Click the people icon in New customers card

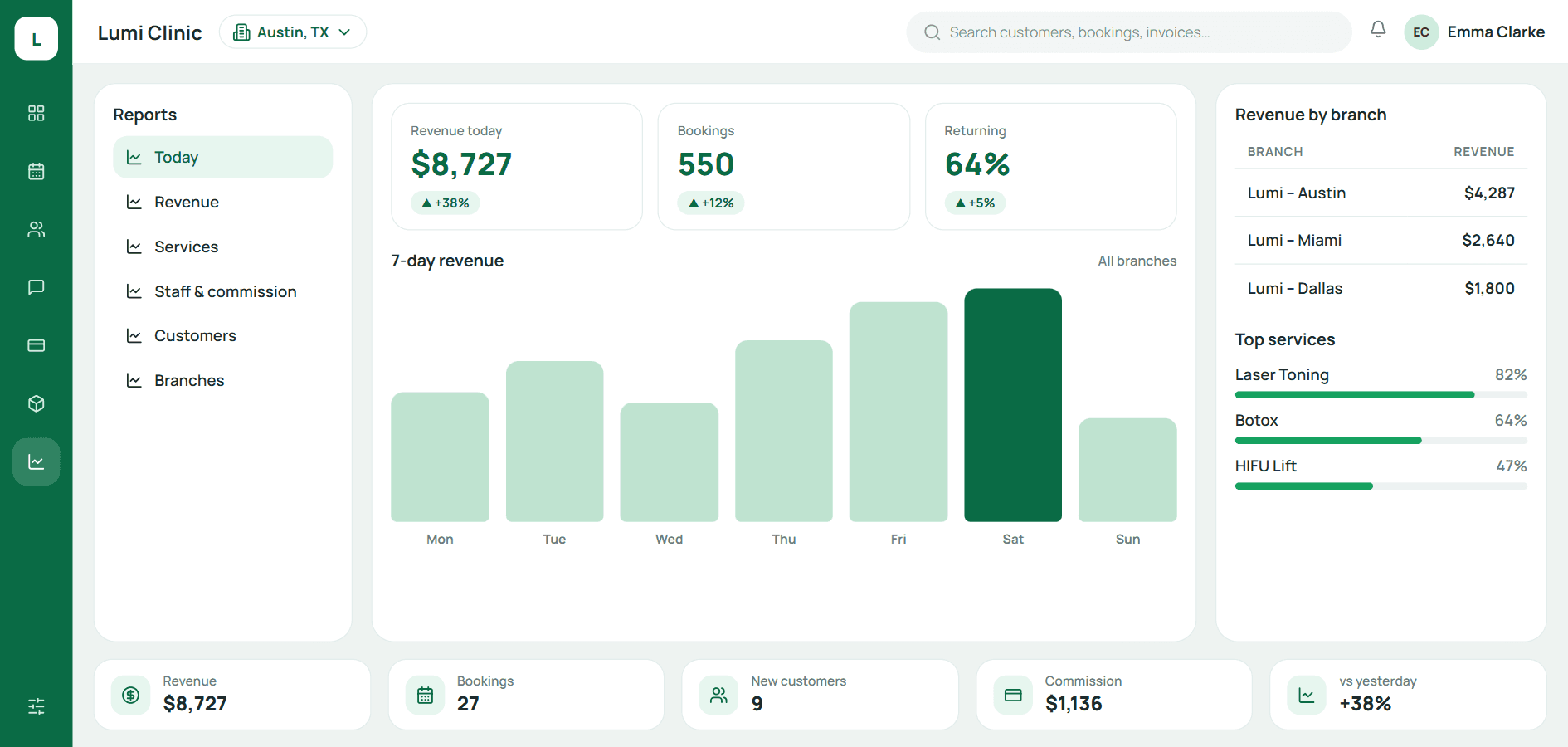718,695
